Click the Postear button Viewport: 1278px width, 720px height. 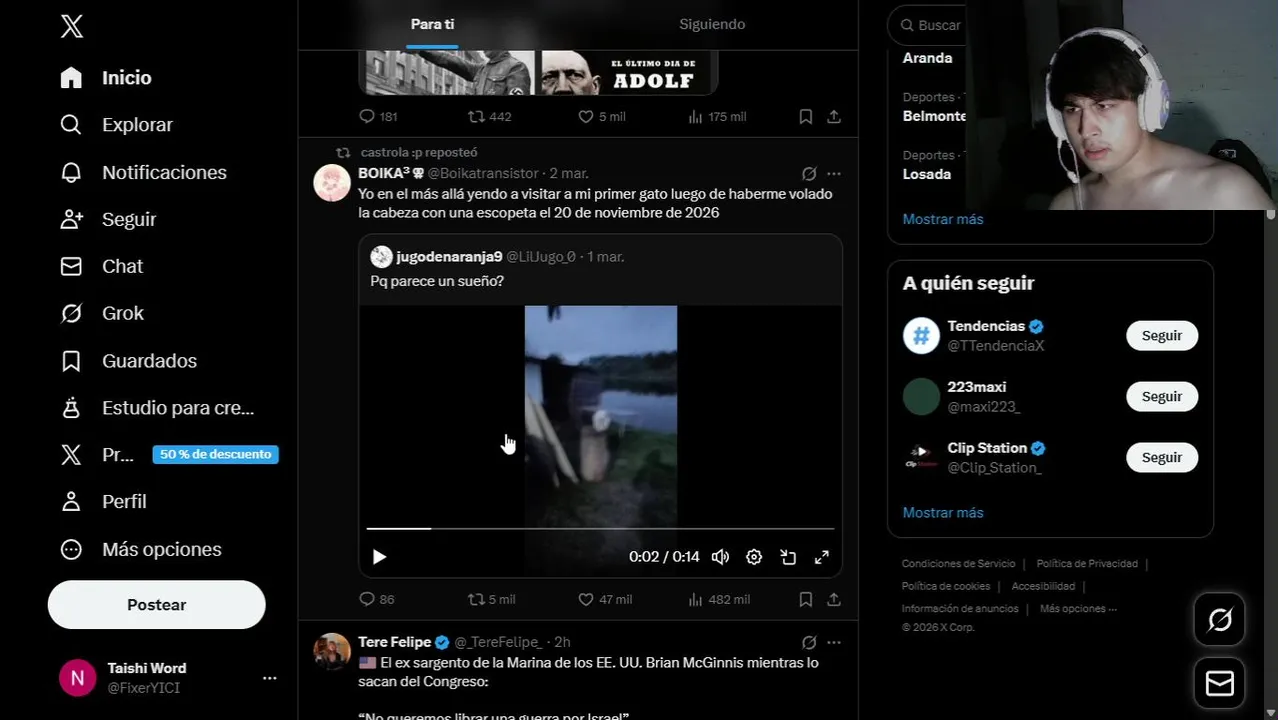tap(156, 605)
